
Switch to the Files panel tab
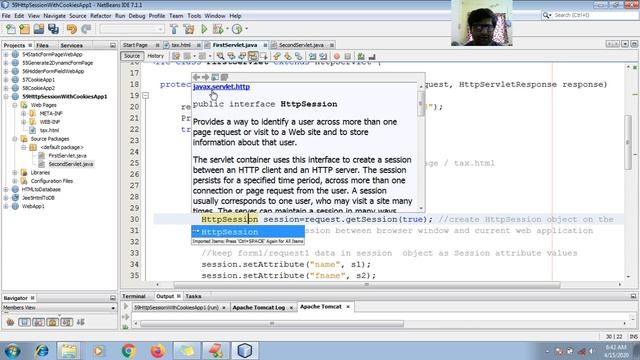[x=42, y=45]
